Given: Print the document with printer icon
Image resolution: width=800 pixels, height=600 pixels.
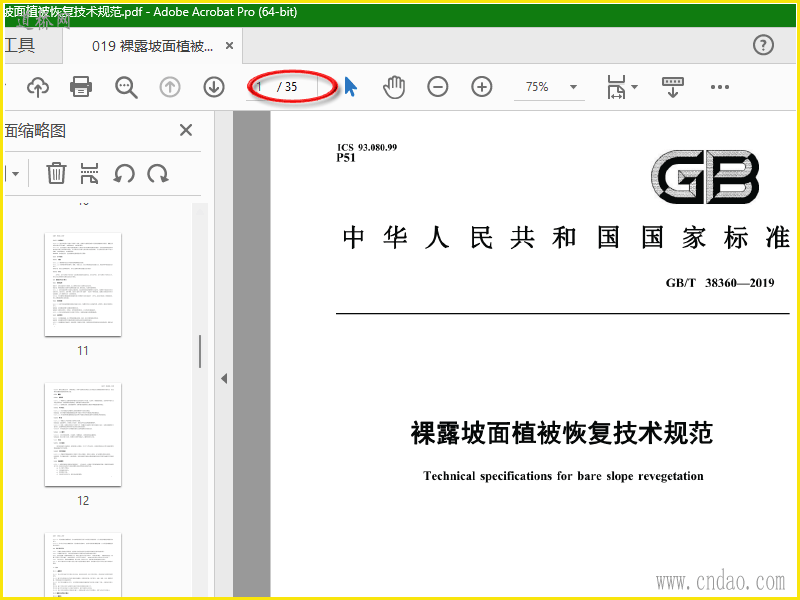Looking at the screenshot, I should point(81,87).
